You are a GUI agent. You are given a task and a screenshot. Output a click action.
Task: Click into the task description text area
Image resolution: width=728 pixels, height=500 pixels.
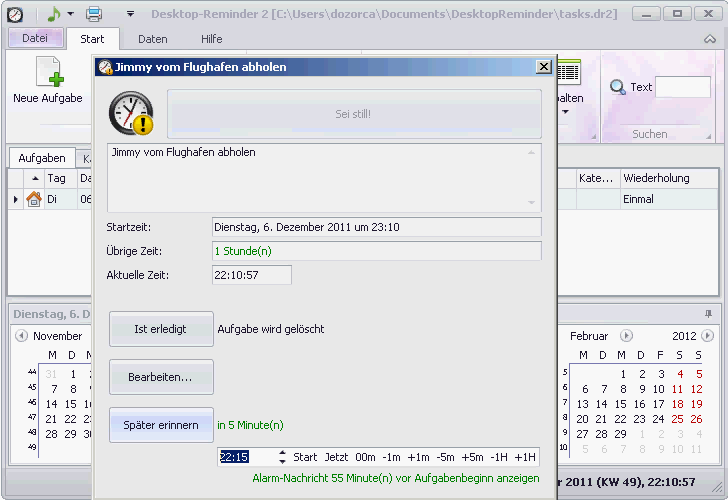point(325,178)
